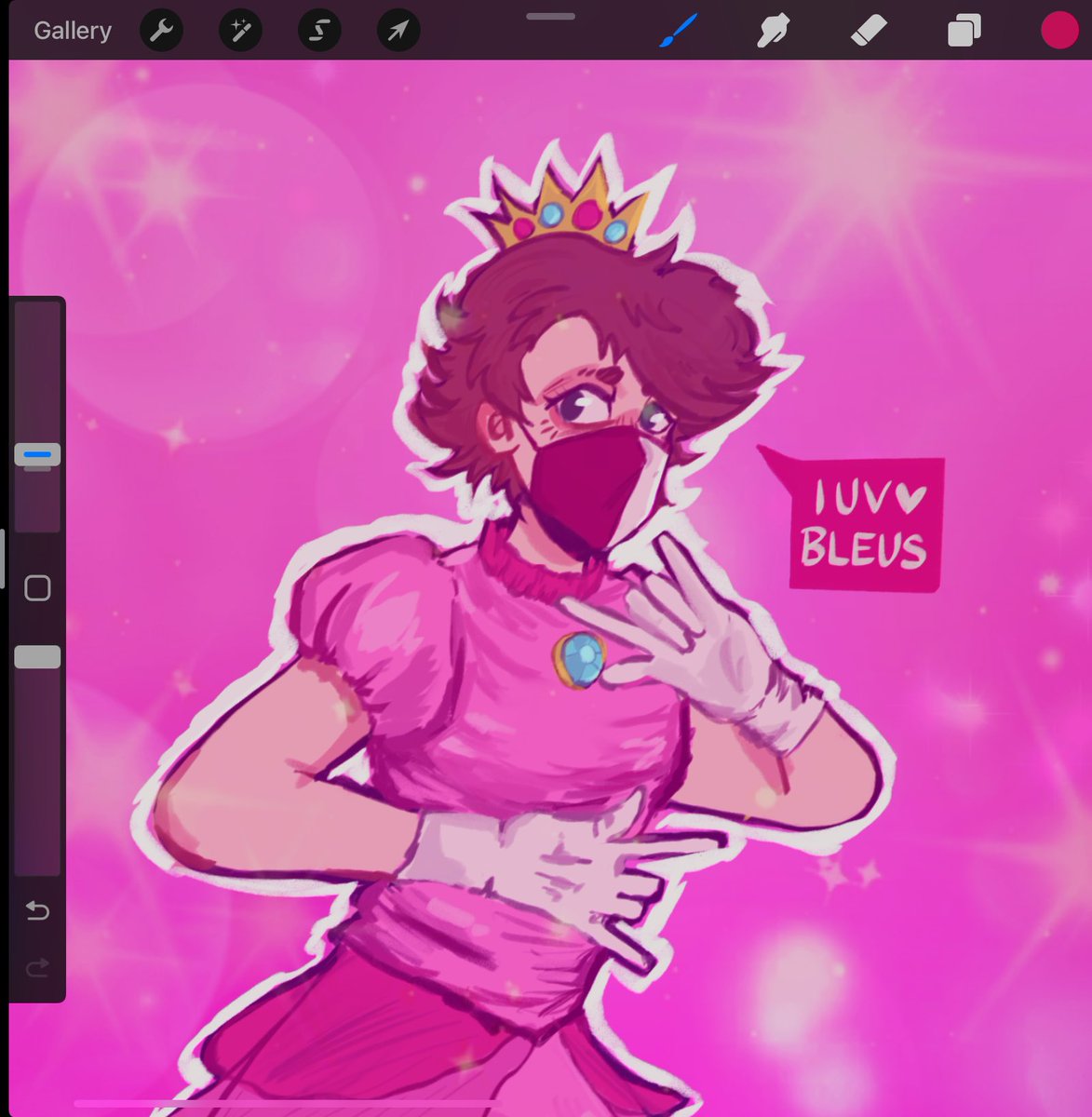Tap the bottom home indicator bar
This screenshot has height=1117, width=1092.
click(x=289, y=1104)
